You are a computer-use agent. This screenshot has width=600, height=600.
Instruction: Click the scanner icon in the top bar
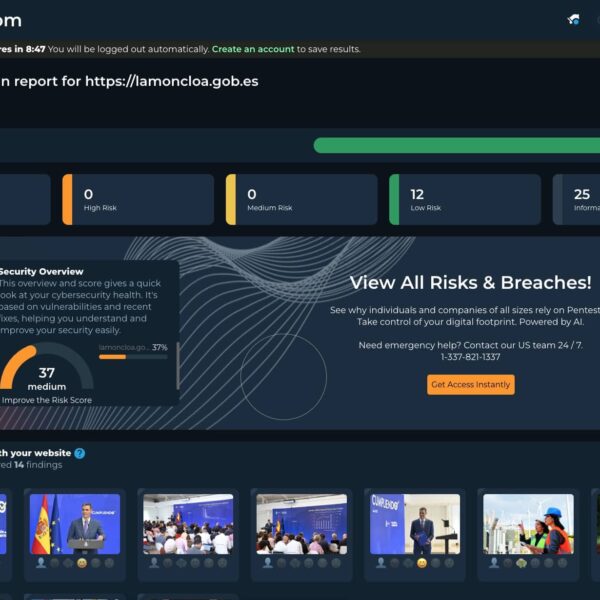[573, 20]
